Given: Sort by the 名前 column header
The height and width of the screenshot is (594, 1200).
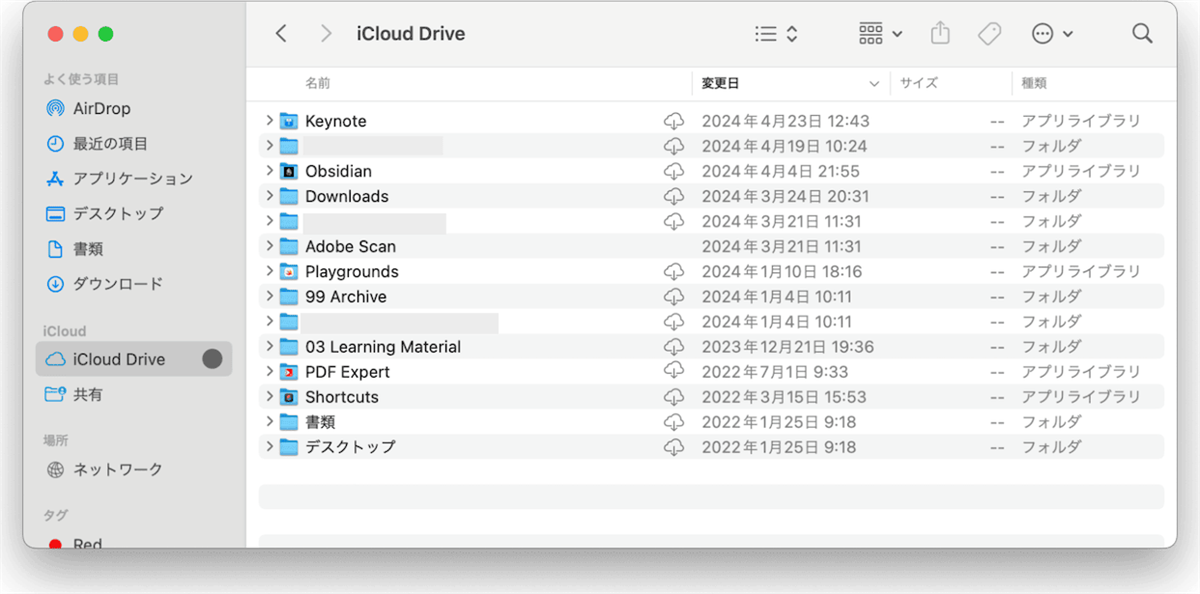Looking at the screenshot, I should click(x=318, y=83).
